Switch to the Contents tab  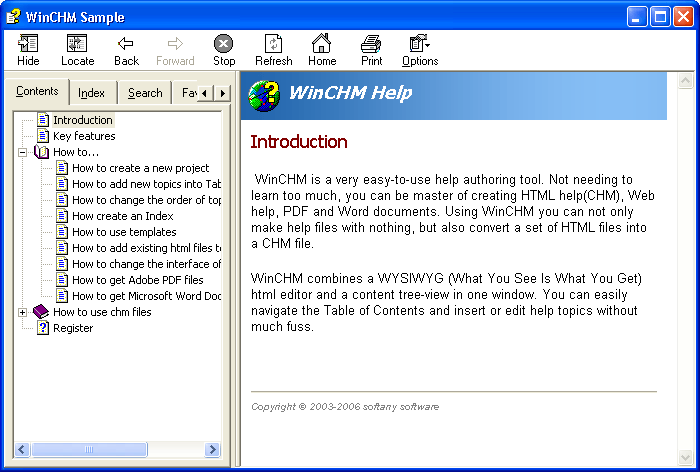point(37,91)
